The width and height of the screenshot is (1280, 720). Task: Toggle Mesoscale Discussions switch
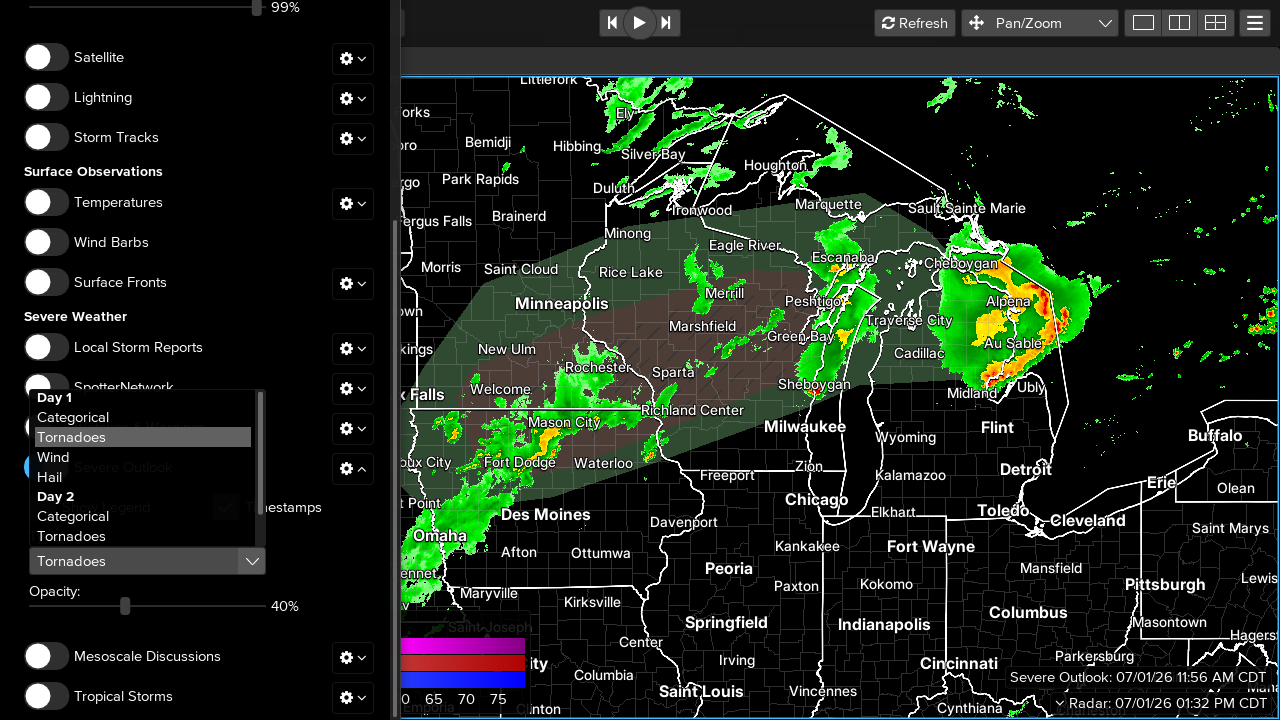[x=47, y=657]
